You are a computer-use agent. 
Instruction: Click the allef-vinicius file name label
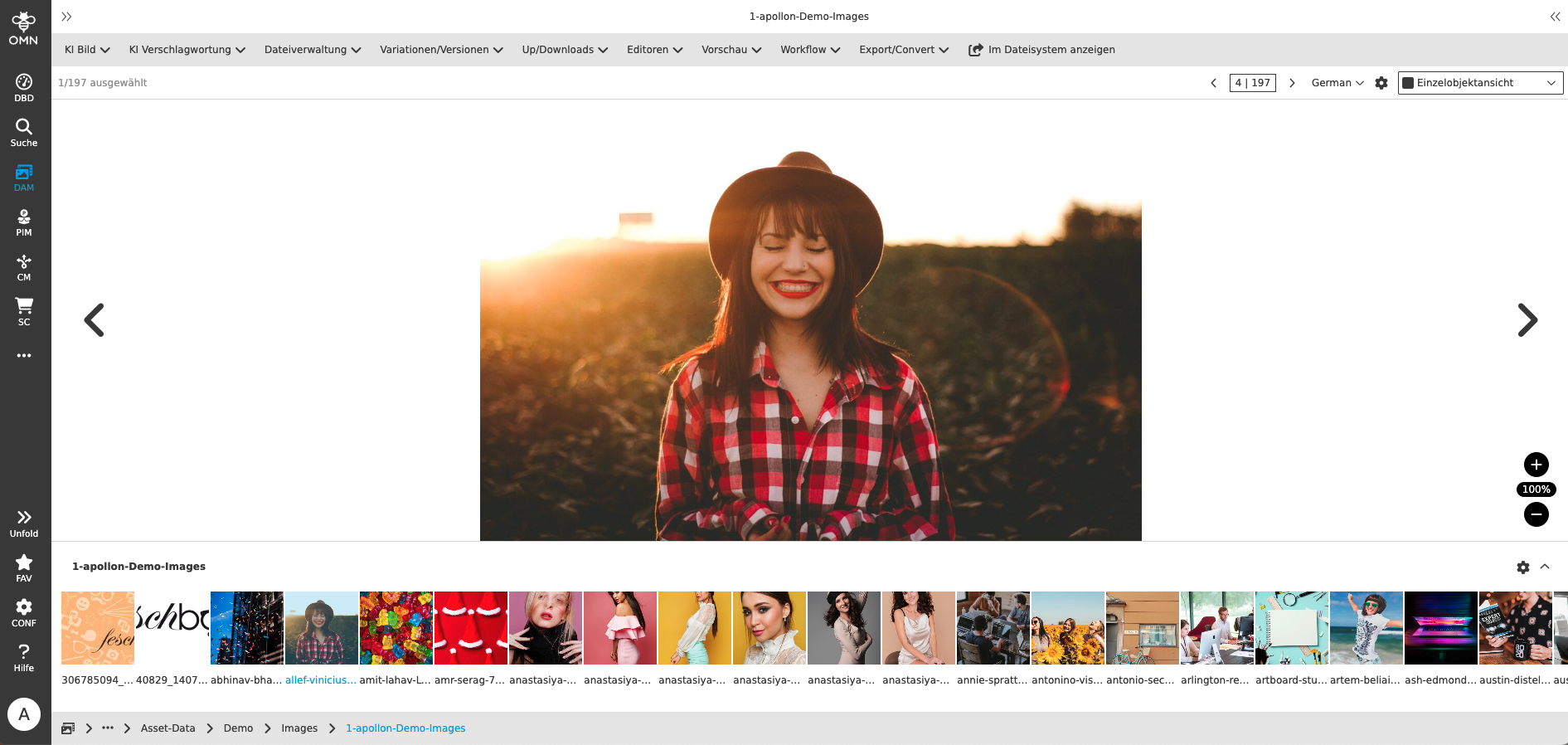coord(321,680)
